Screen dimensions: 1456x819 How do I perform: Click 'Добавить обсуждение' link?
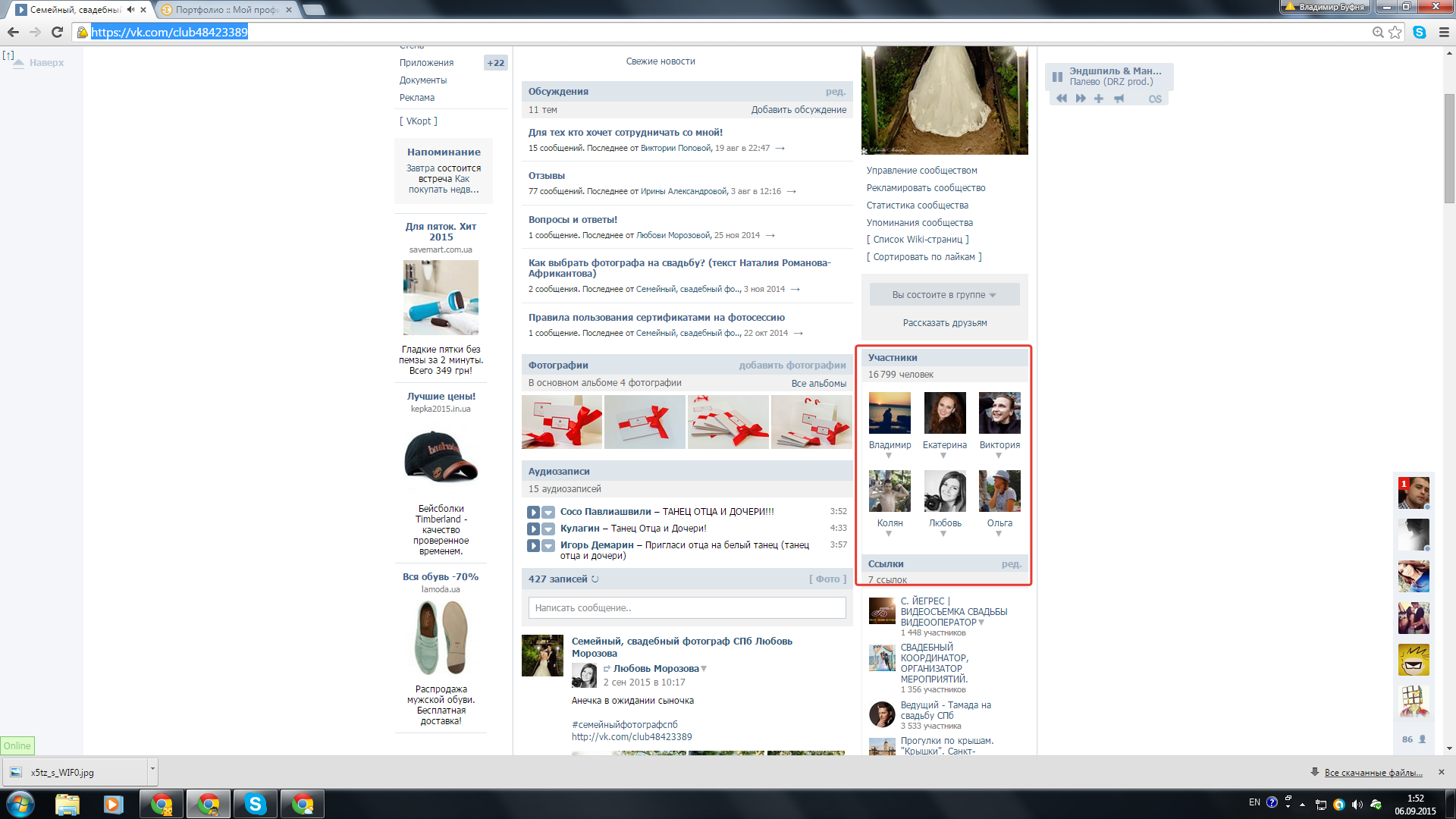click(x=799, y=110)
